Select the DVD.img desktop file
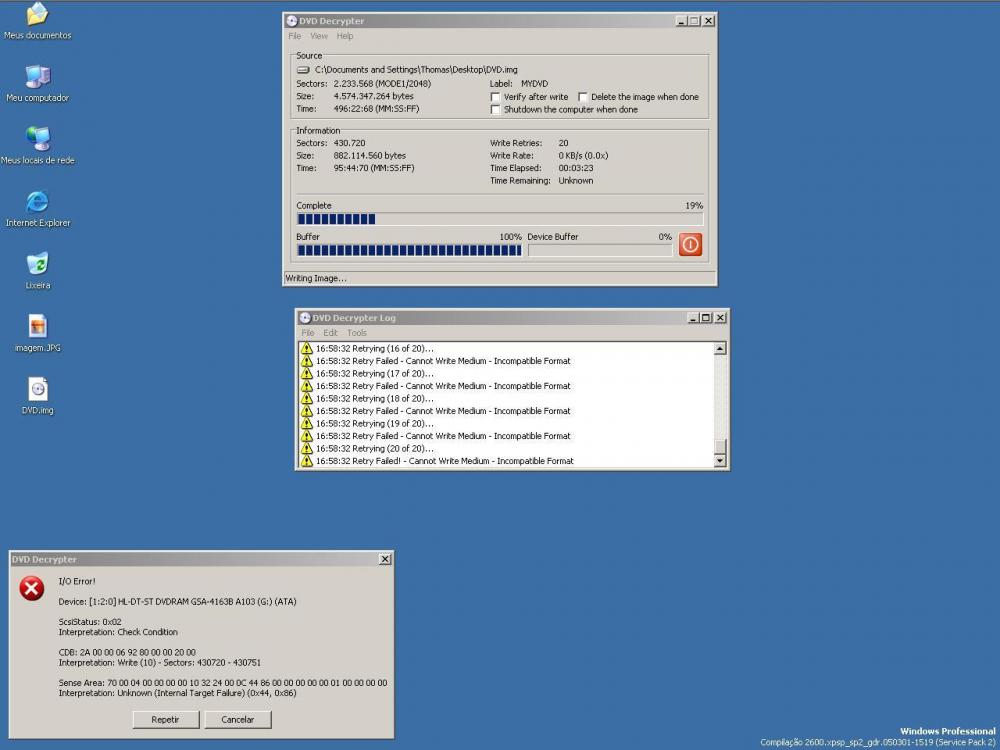Image resolution: width=1000 pixels, height=750 pixels. tap(37, 390)
